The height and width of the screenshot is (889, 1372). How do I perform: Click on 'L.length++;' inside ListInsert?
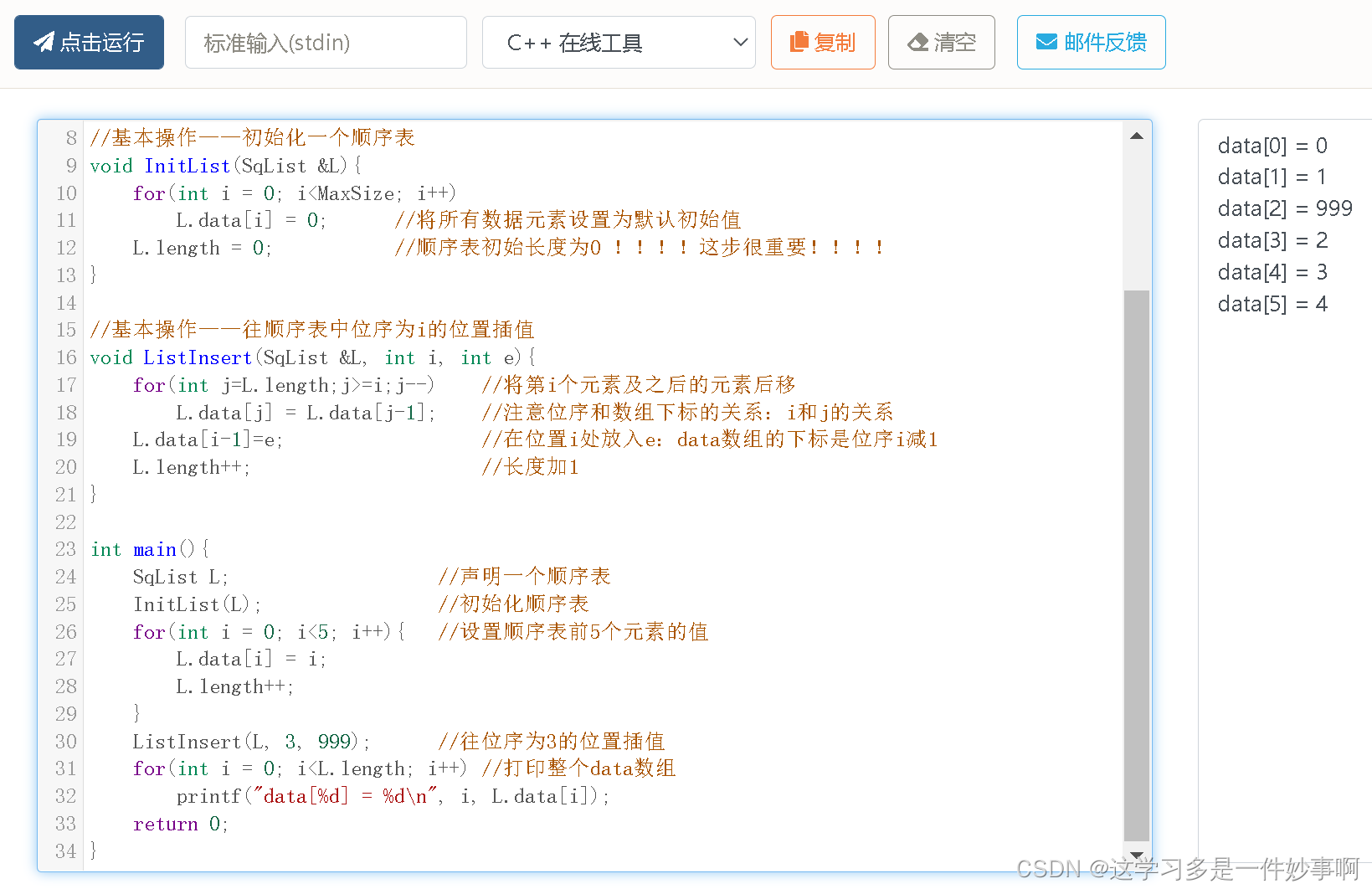click(x=191, y=467)
